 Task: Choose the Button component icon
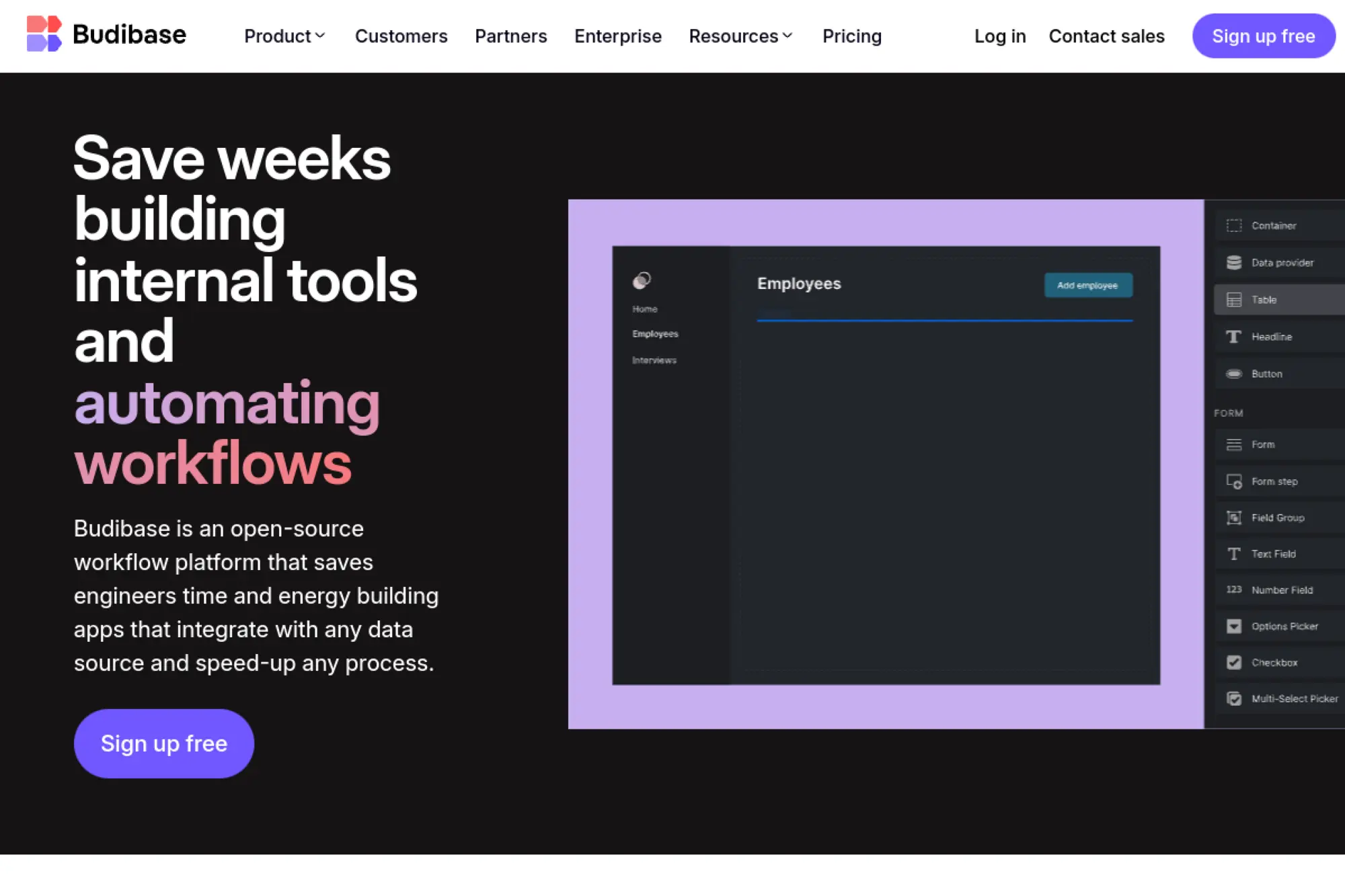coord(1233,374)
